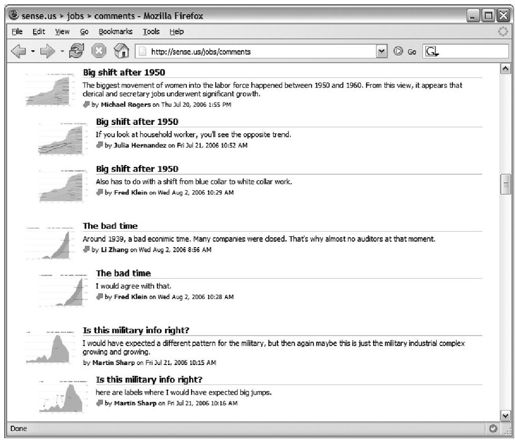Click the first 'Big shift after 1950' heading
The width and height of the screenshot is (515, 440).
click(124, 72)
